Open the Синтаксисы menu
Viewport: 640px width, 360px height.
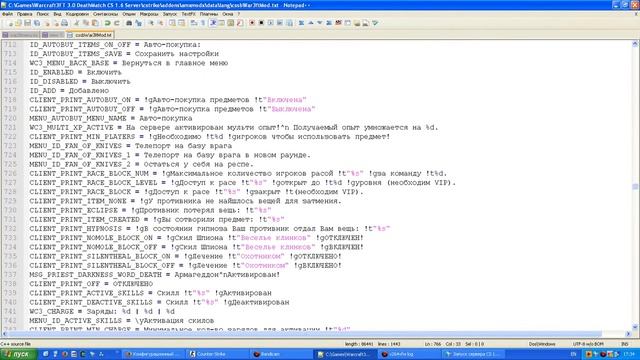105,14
